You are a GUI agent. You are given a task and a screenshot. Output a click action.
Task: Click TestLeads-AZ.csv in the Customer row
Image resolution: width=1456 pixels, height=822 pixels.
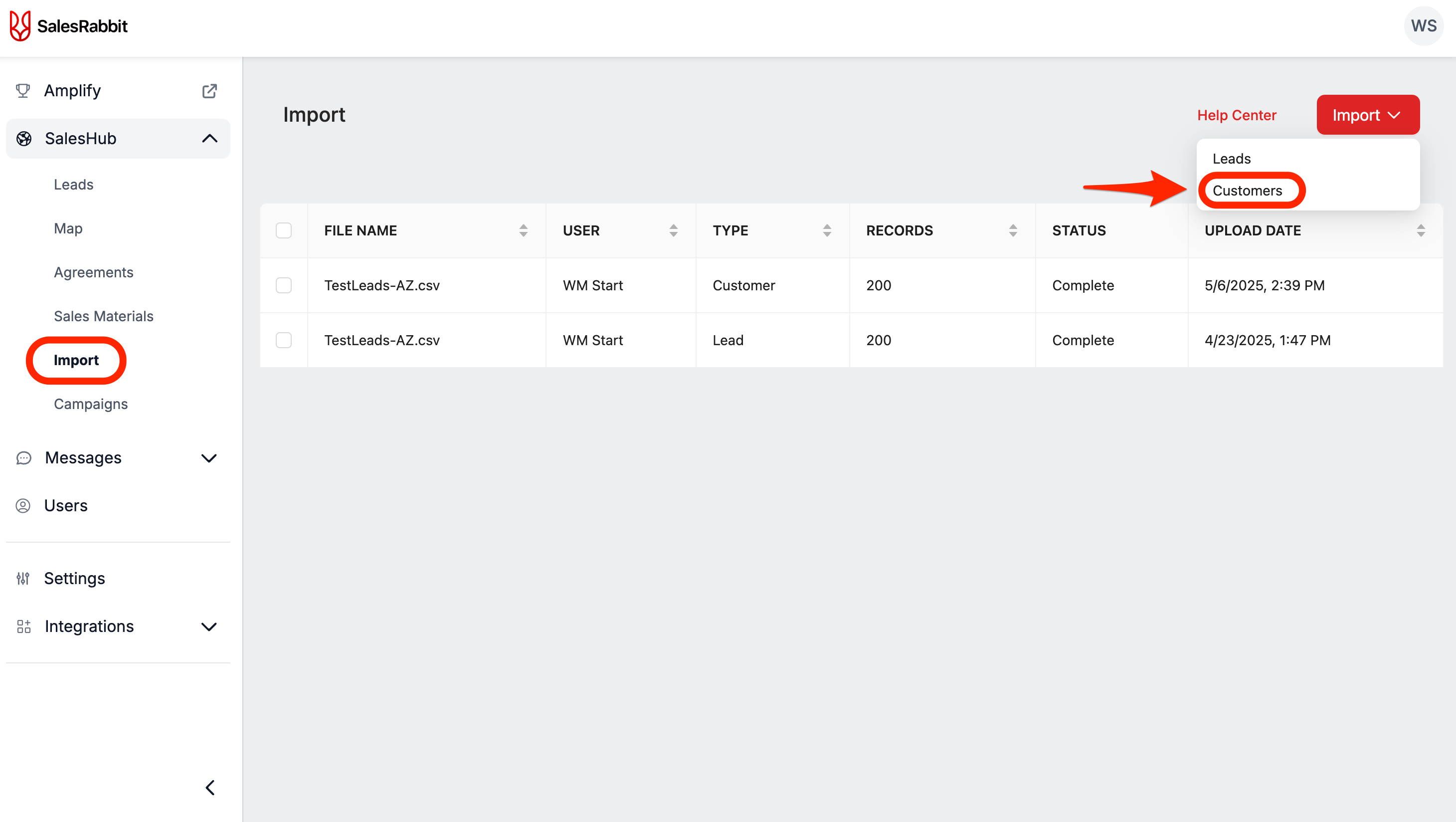(382, 285)
